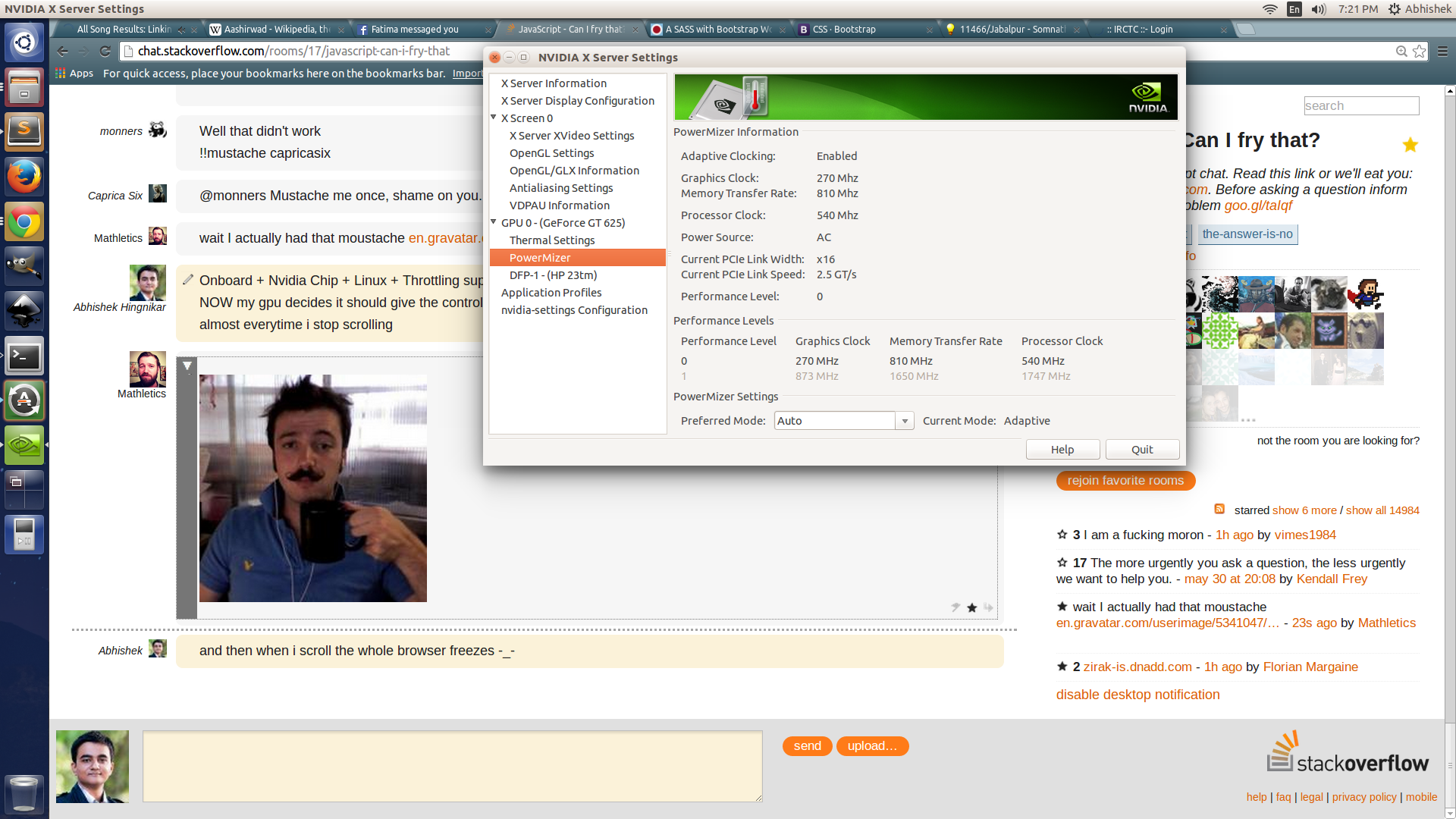The image size is (1456, 819).
Task: Open VDPAU Information panel
Action: tap(559, 205)
